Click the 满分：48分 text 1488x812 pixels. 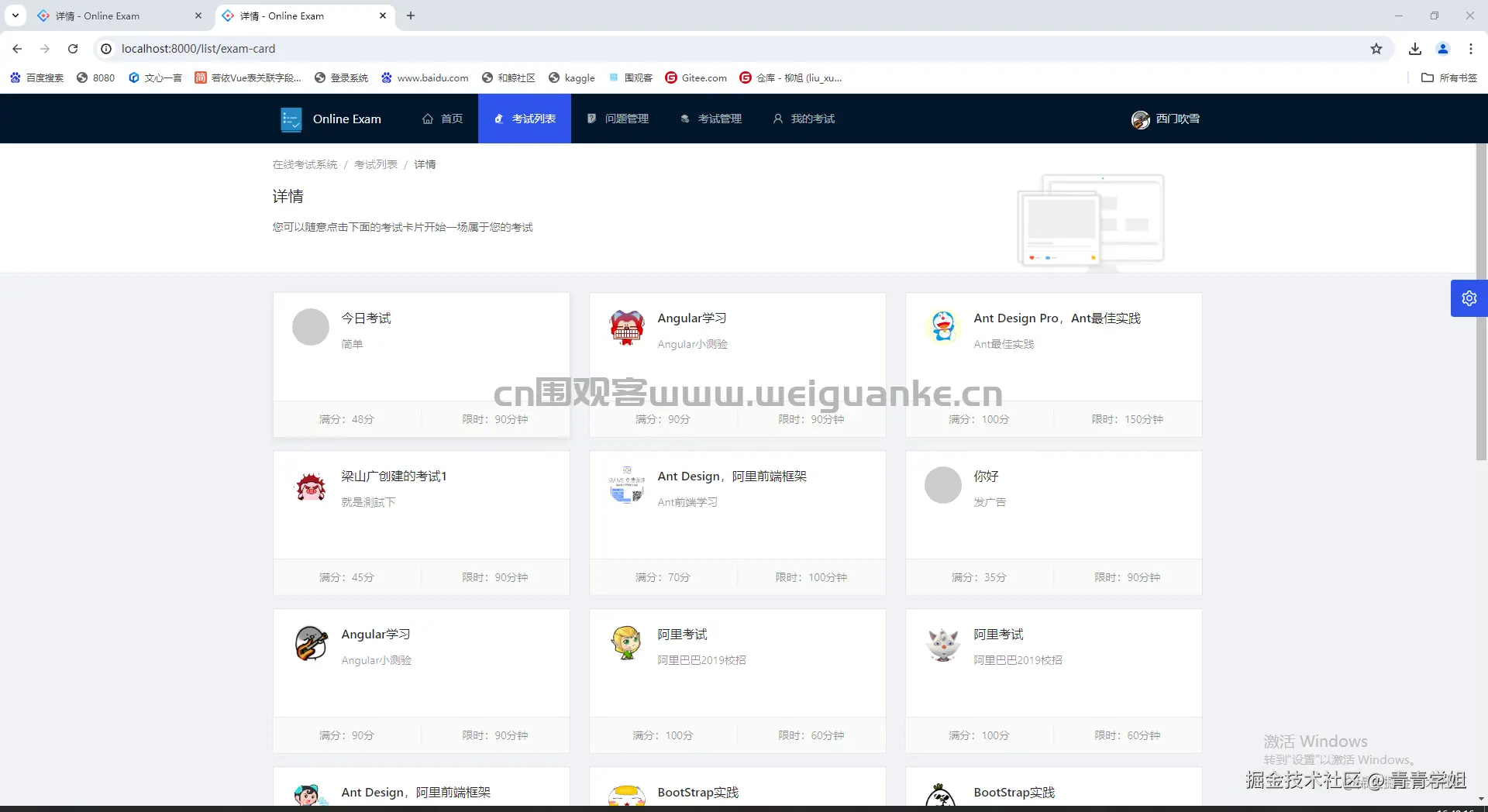tap(346, 419)
